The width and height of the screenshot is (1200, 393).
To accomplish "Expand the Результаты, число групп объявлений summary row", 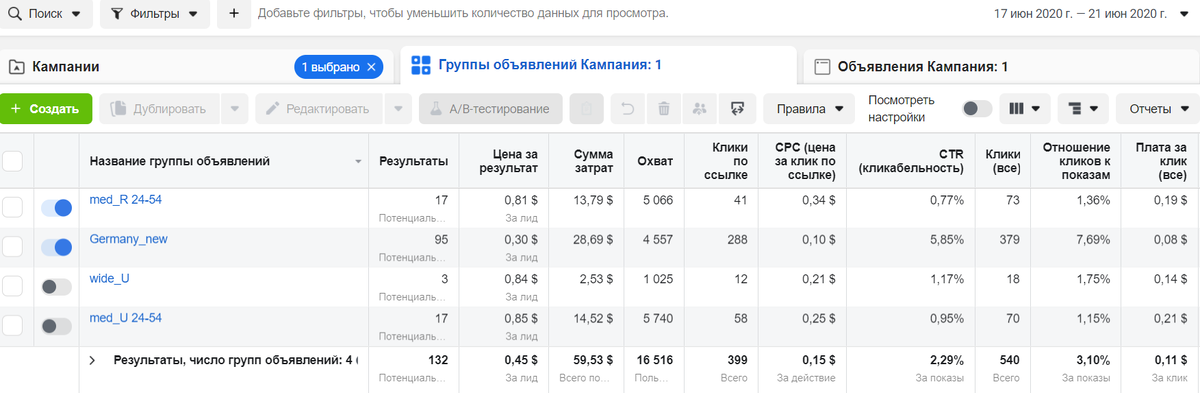I will 92,359.
